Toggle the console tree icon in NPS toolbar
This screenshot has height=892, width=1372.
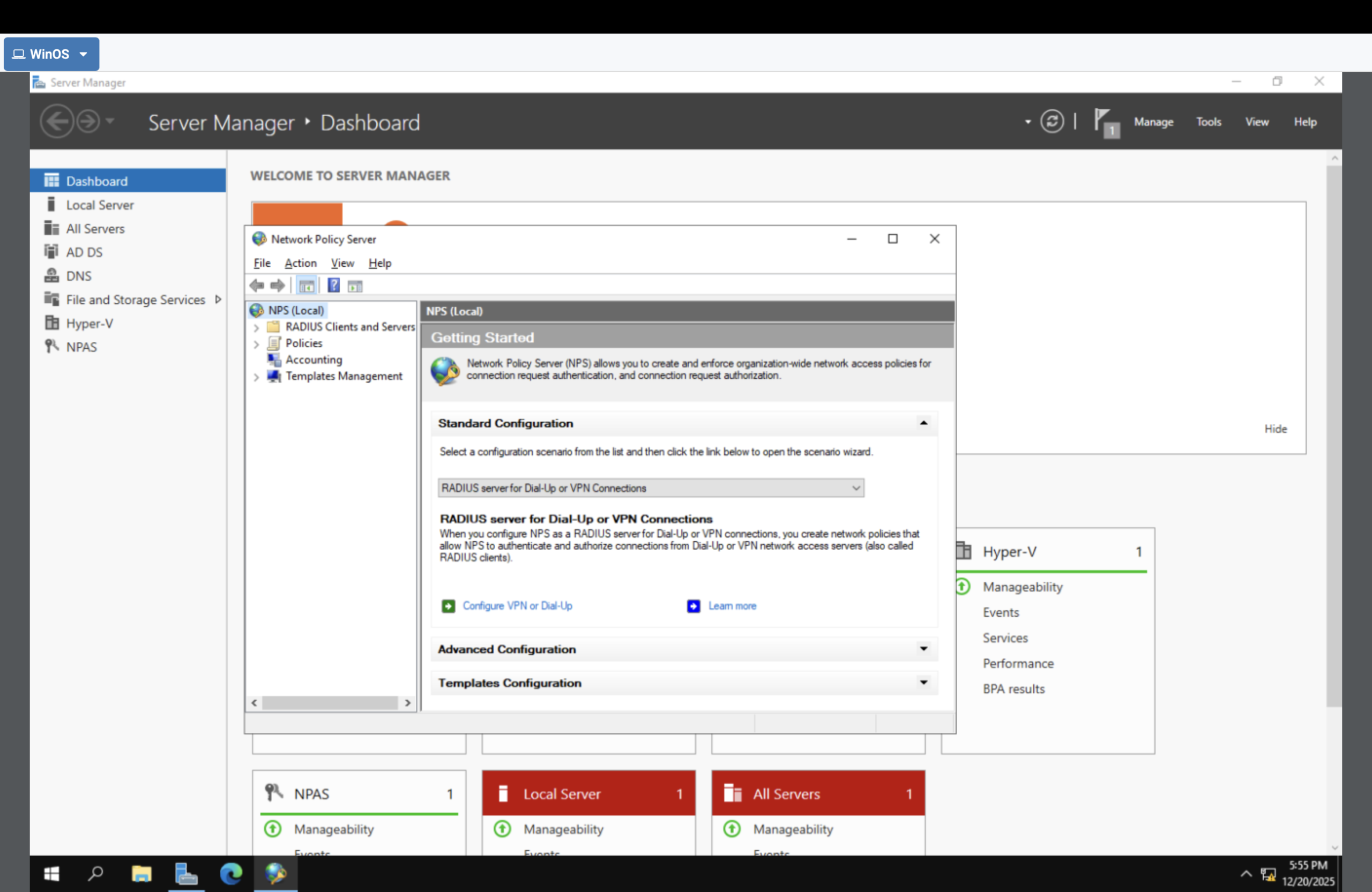307,284
